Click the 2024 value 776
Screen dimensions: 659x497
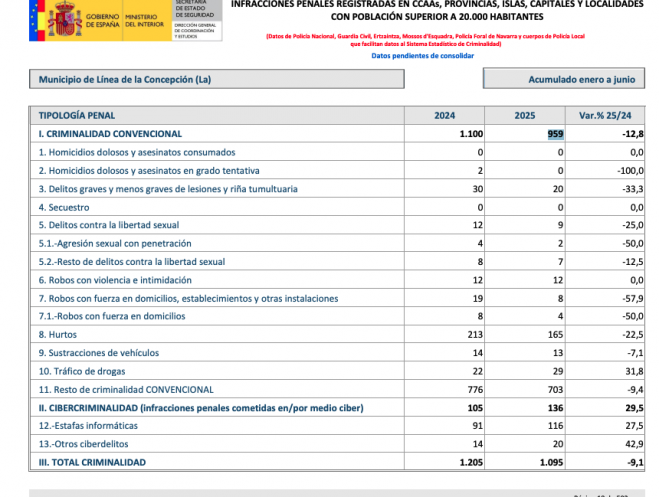pyautogui.click(x=475, y=389)
